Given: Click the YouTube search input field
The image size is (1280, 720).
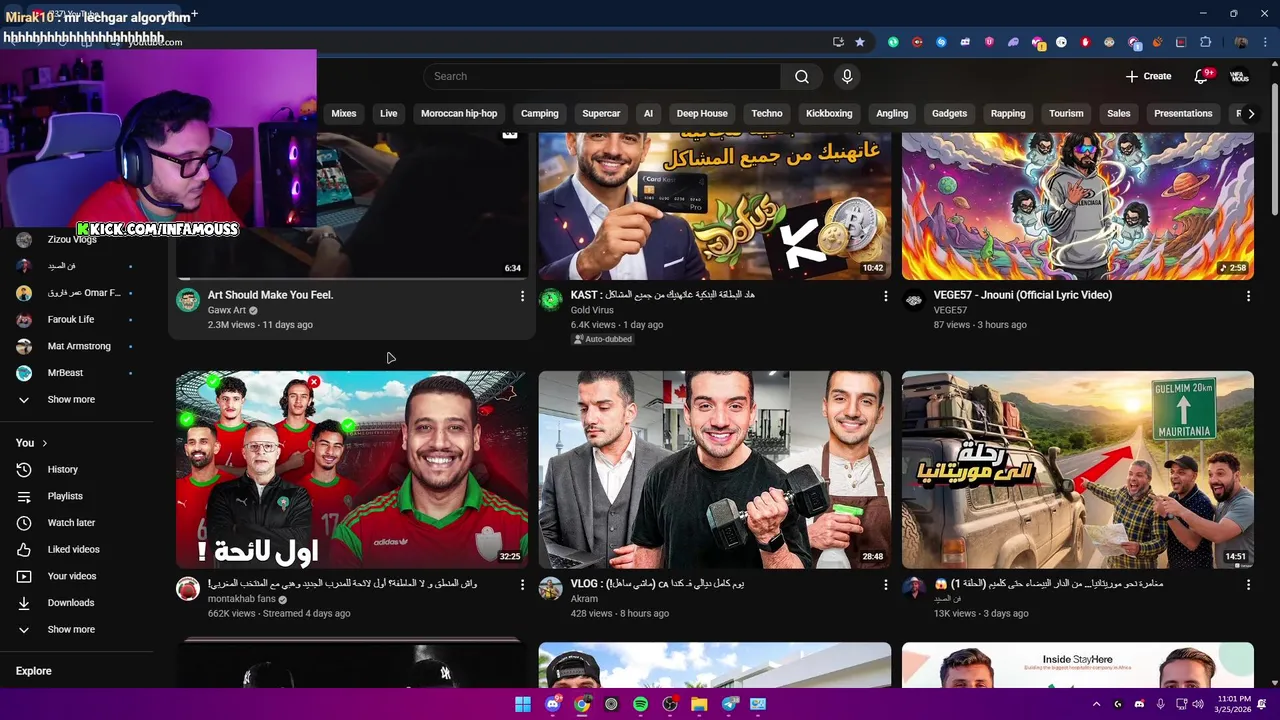Looking at the screenshot, I should coord(602,76).
